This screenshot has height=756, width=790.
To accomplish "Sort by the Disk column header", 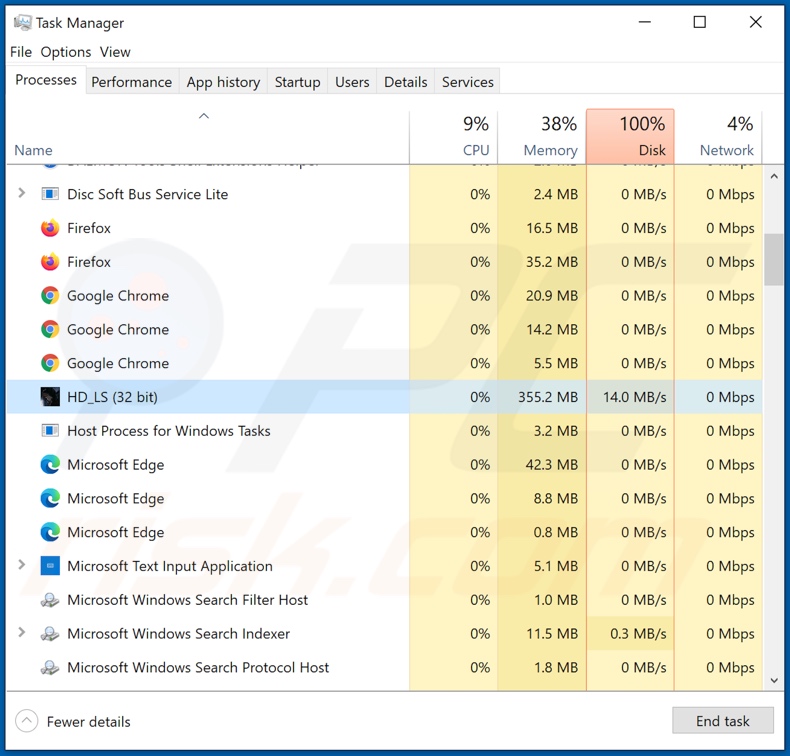I will (630, 136).
